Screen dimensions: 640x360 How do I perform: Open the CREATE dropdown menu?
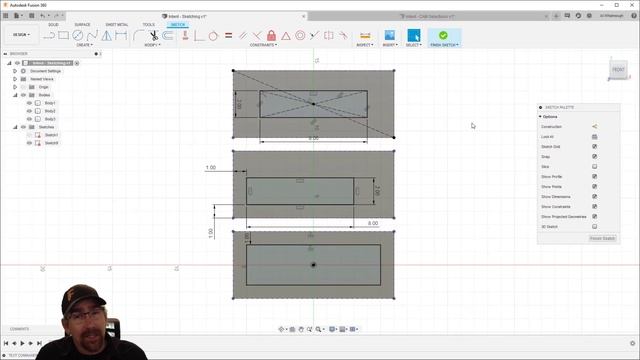tap(84, 45)
